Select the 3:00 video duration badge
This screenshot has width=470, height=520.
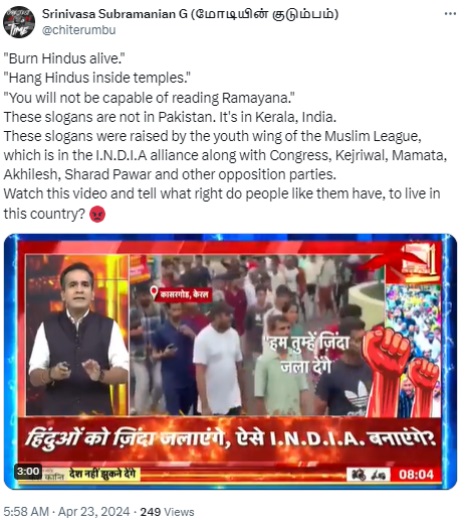point(28,471)
